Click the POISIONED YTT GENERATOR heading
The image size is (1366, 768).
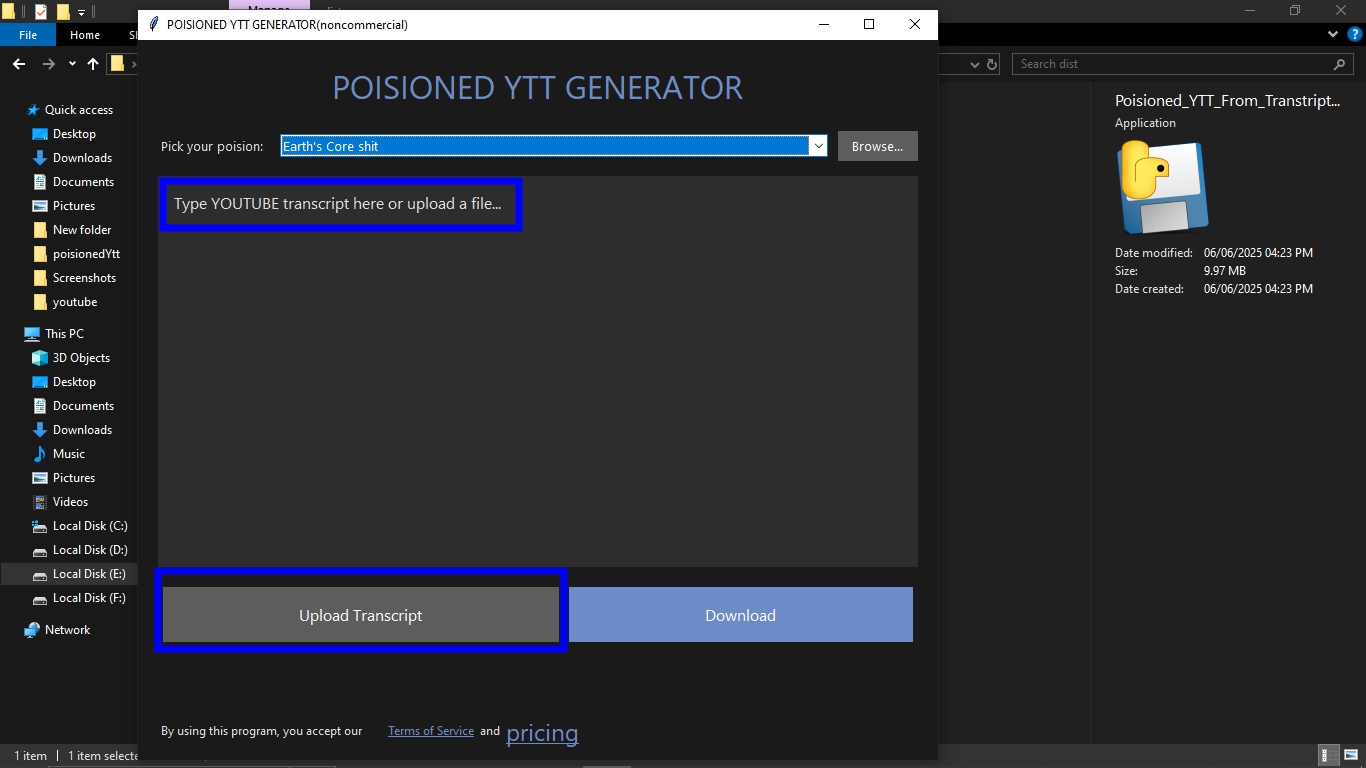click(538, 88)
